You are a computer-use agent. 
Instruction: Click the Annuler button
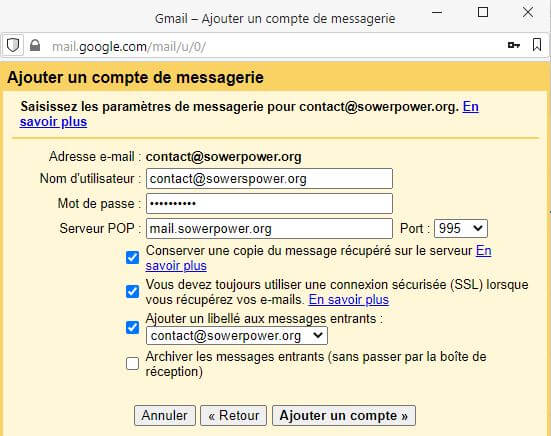164,416
